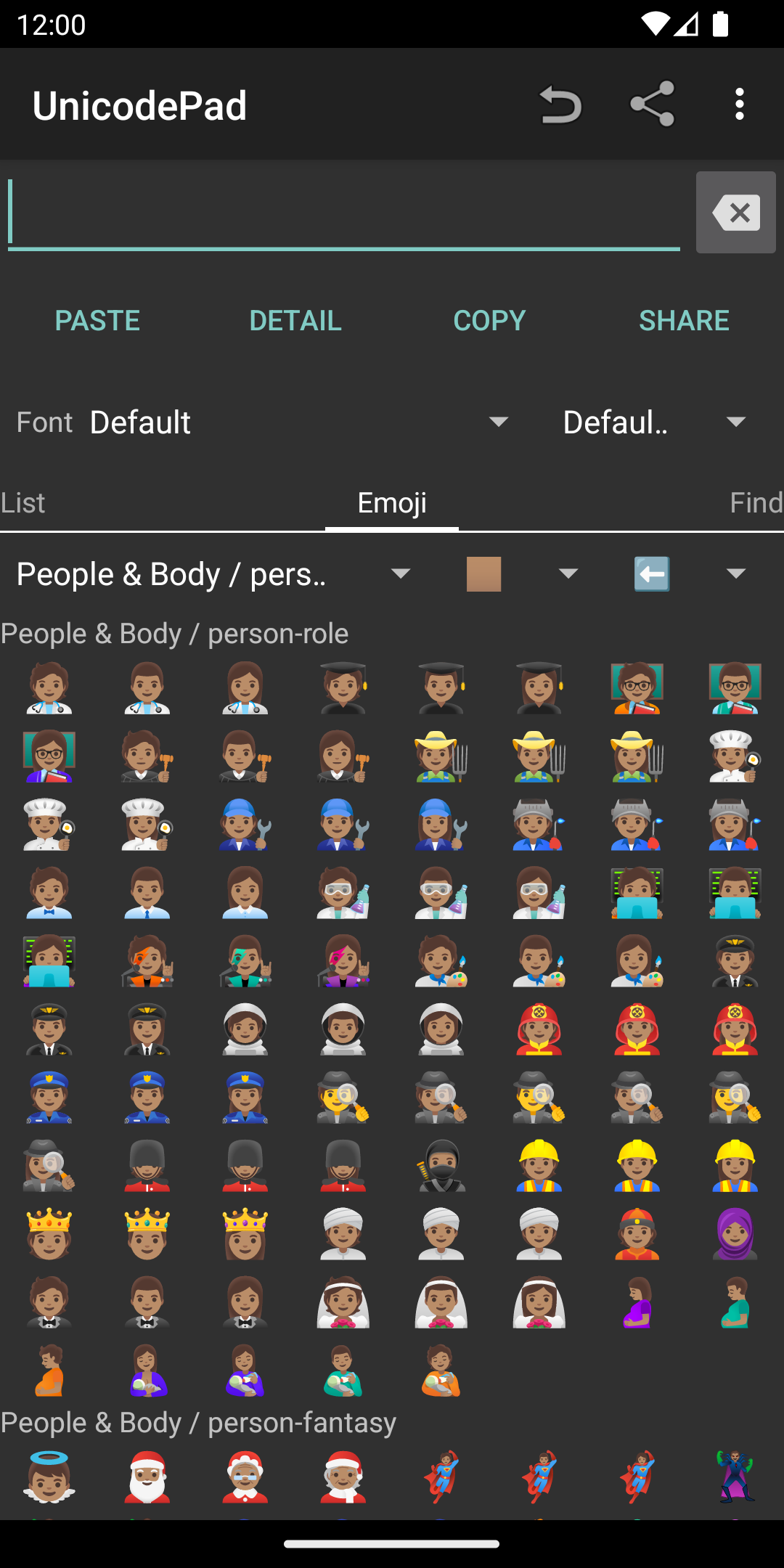The height and width of the screenshot is (1568, 784).
Task: Insert the first crowned royalty emoji
Action: tap(49, 1234)
